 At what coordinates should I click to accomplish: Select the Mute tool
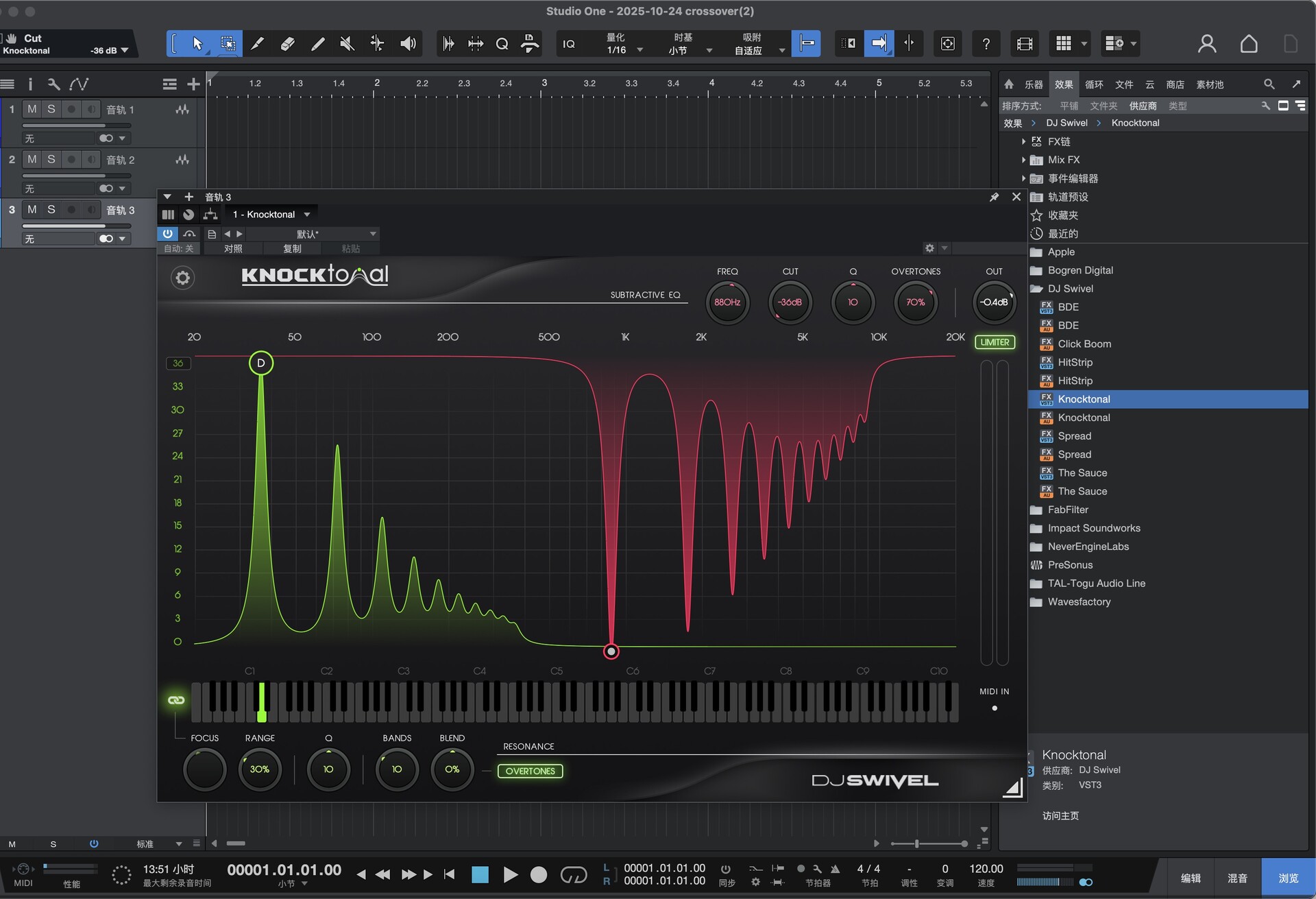coord(348,44)
